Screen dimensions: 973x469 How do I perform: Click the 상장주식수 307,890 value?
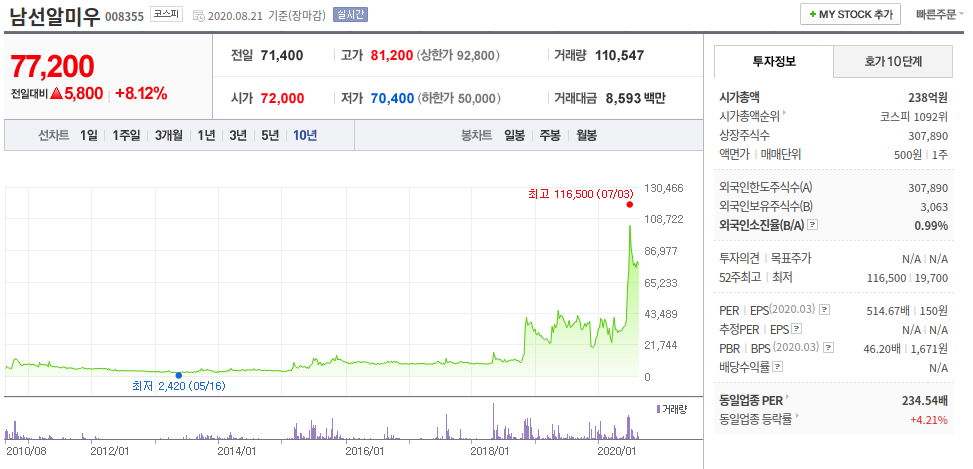(x=928, y=136)
